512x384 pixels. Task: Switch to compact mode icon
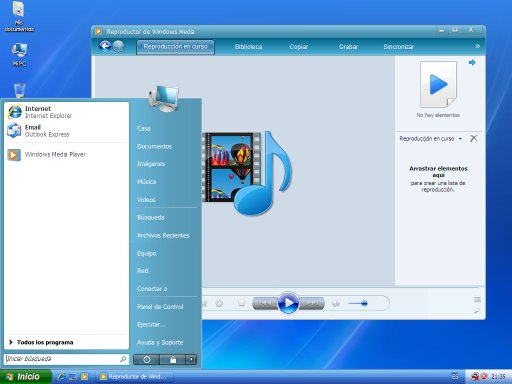(477, 311)
